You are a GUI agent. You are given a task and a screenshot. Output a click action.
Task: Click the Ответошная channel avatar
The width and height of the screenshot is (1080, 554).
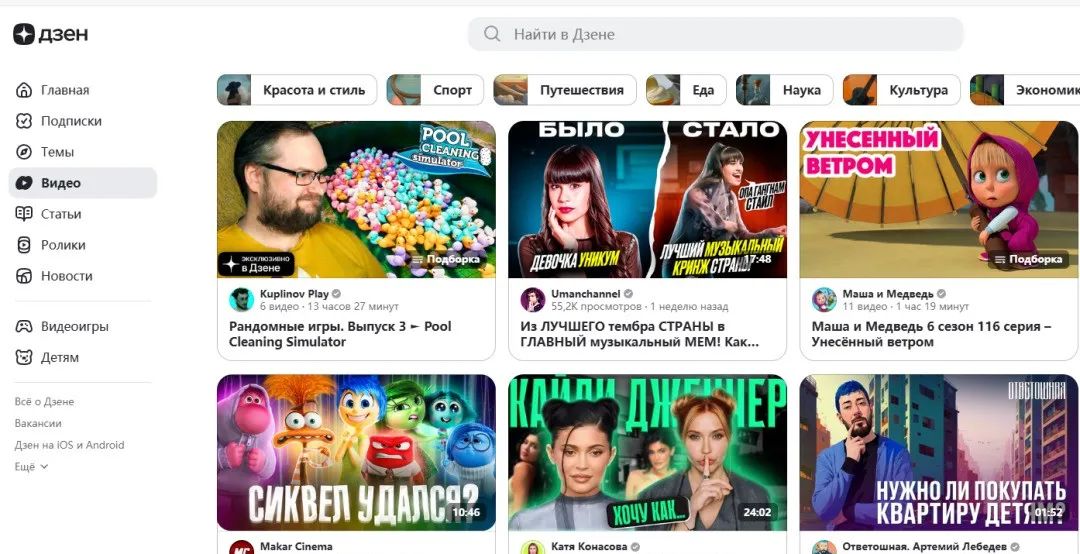[x=824, y=549]
